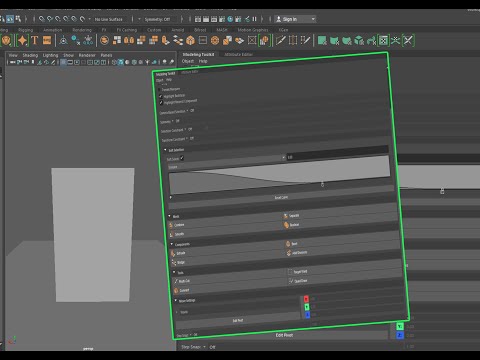Screen dimensions: 480x360
Task: Select the Quad Draw shelf icon
Action: pos(305,41)
